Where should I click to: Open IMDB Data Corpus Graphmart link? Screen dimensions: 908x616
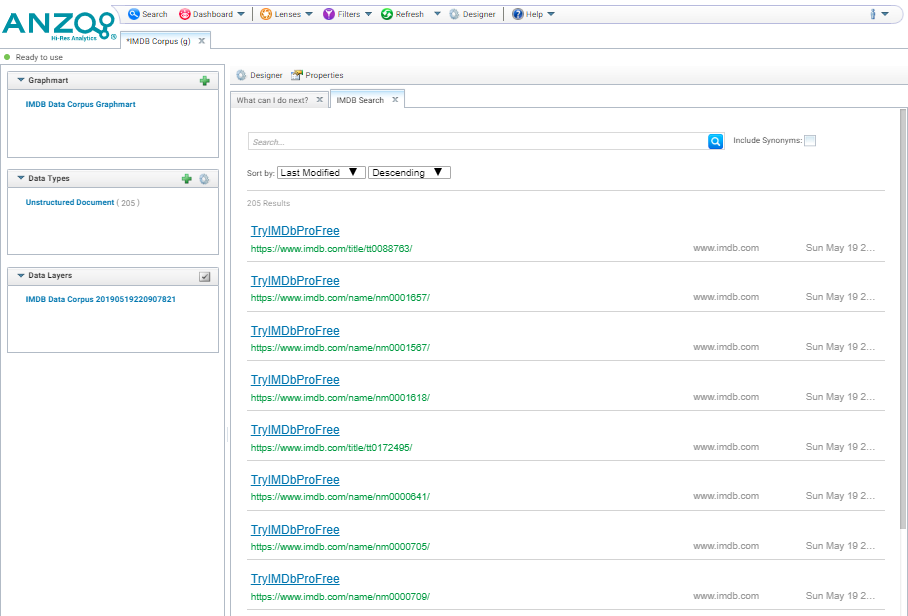(80, 104)
